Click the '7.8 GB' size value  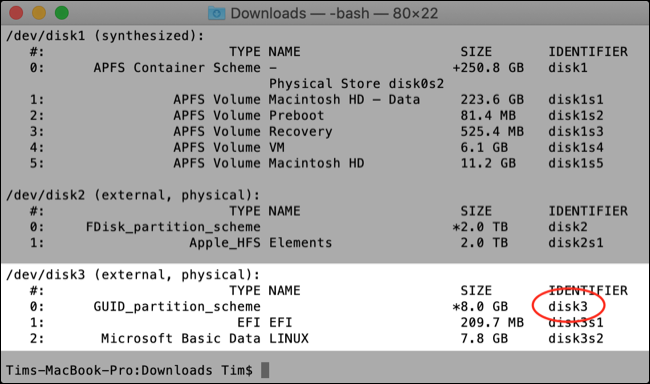(484, 339)
